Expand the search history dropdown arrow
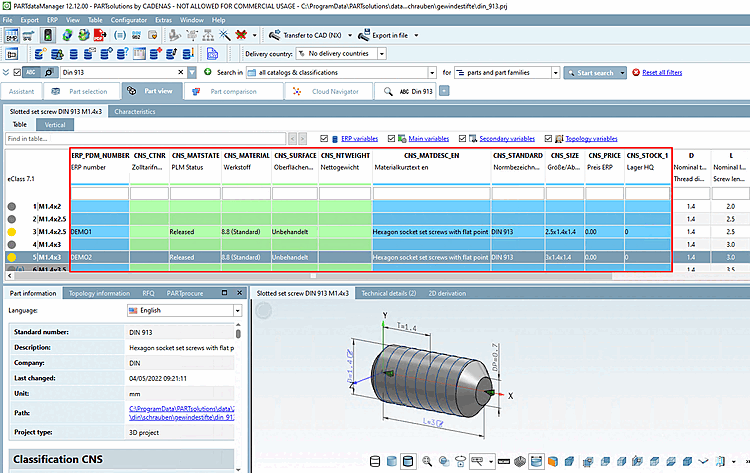 [x=192, y=73]
